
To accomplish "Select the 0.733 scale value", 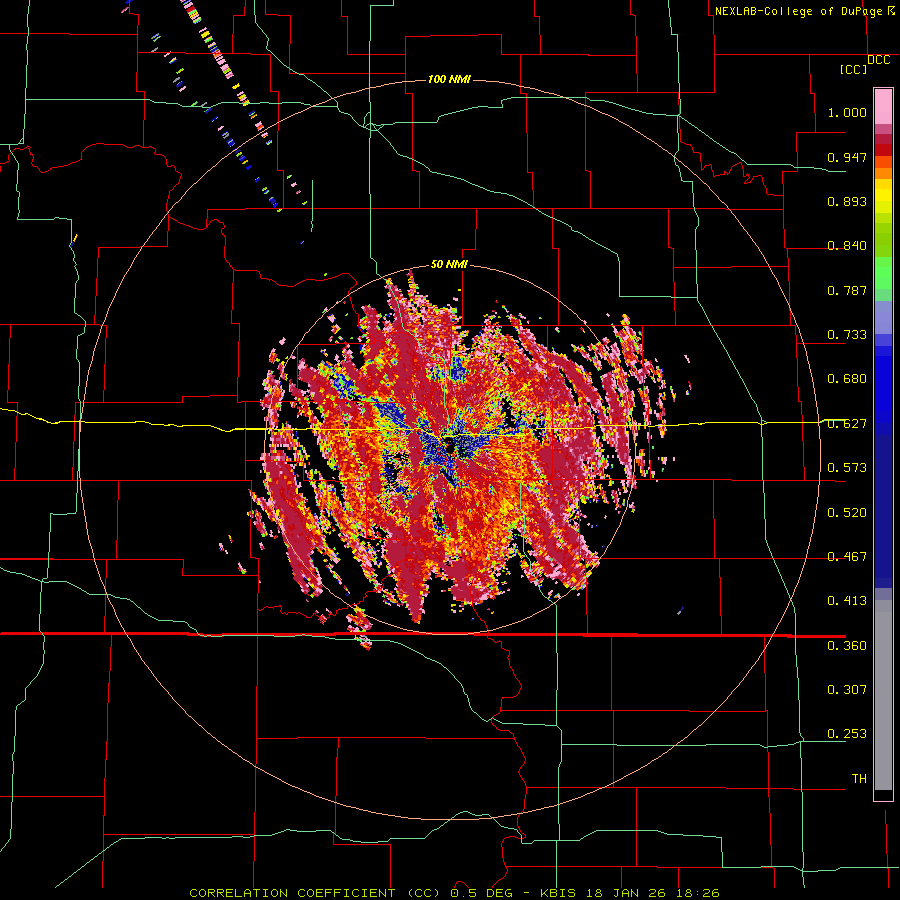I will point(847,334).
